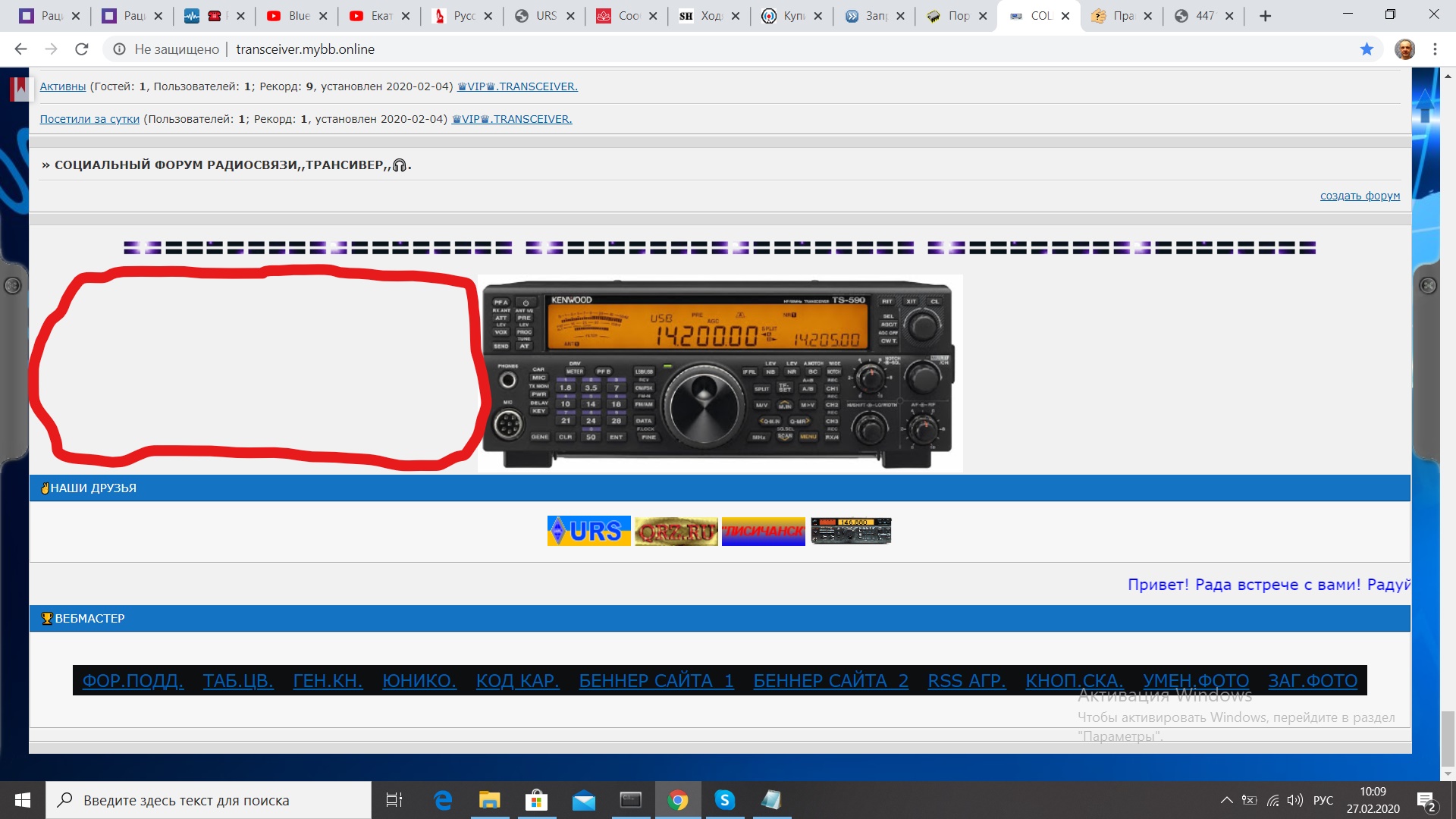Open Task View in taskbar

point(394,800)
